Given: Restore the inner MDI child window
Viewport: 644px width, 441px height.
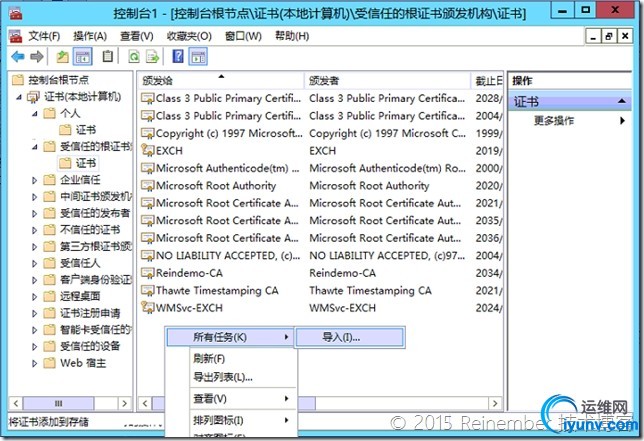Looking at the screenshot, I should 609,36.
